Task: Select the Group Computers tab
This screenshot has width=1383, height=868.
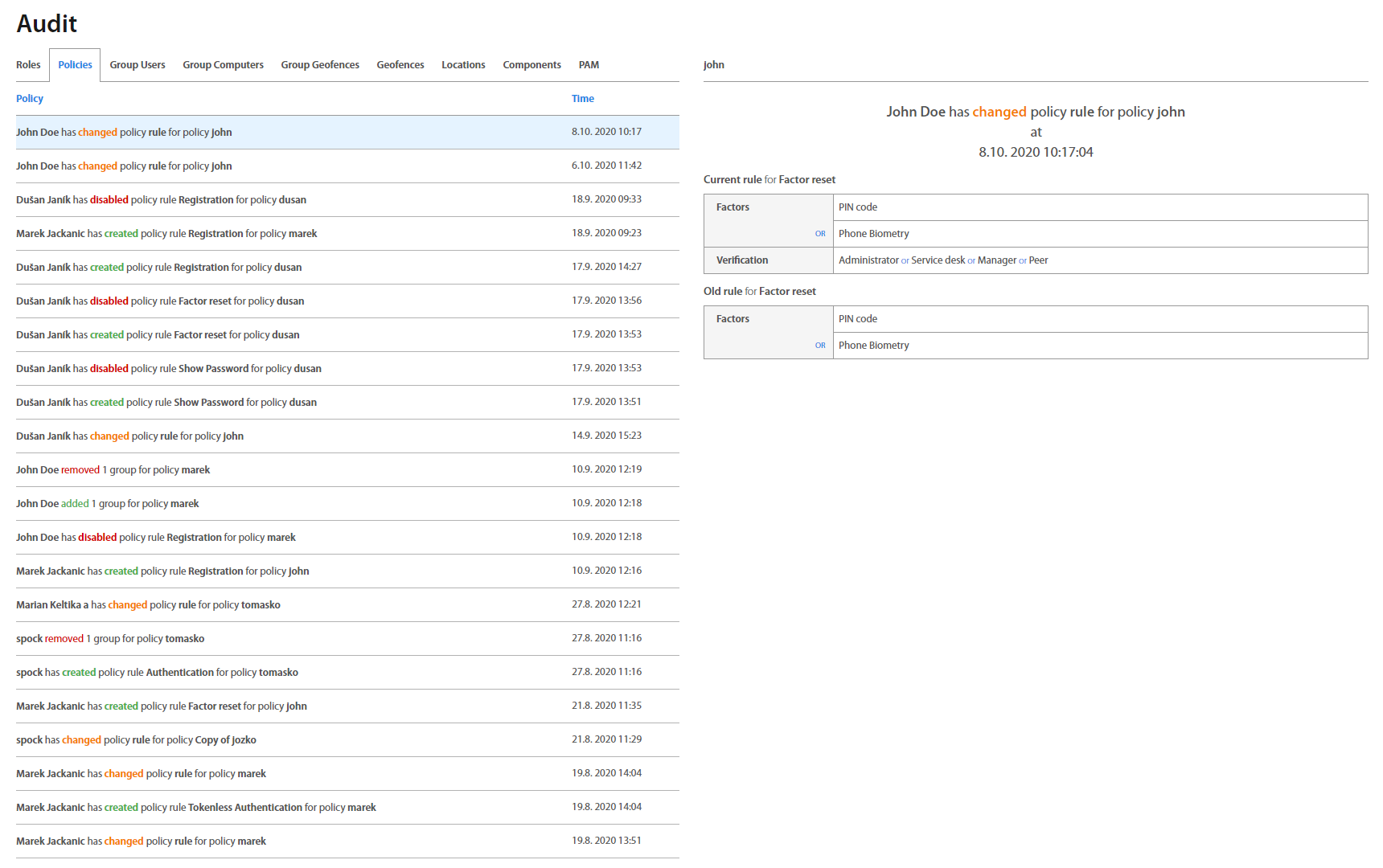Action: (223, 65)
